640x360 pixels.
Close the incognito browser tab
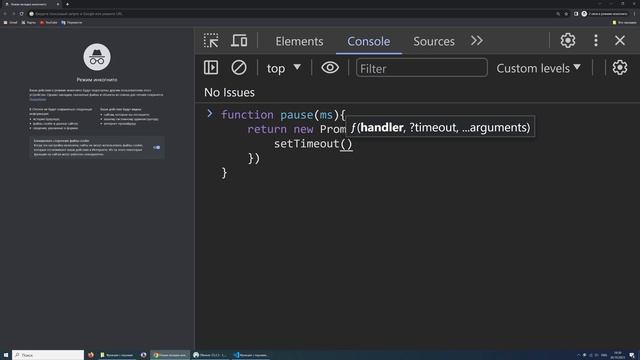pyautogui.click(x=58, y=4)
